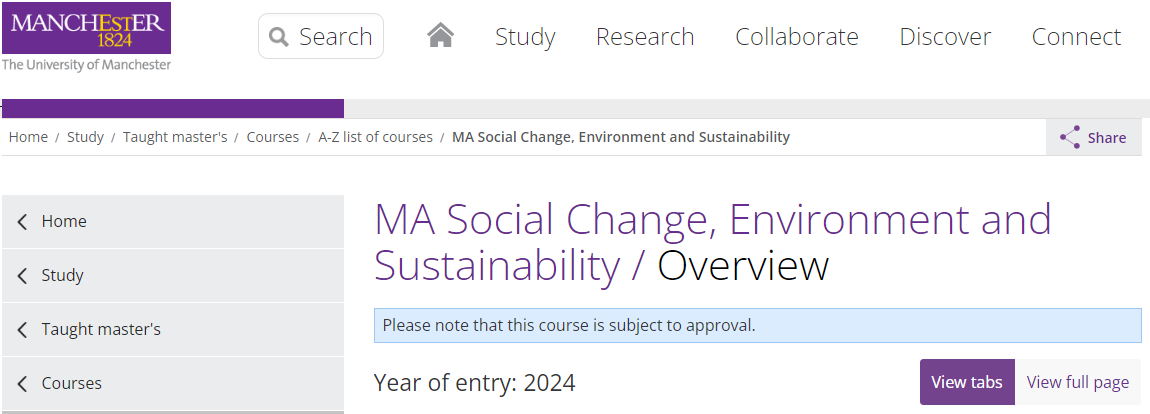Go to A-Z list of courses breadcrumb
Image resolution: width=1150 pixels, height=414 pixels.
[x=375, y=137]
